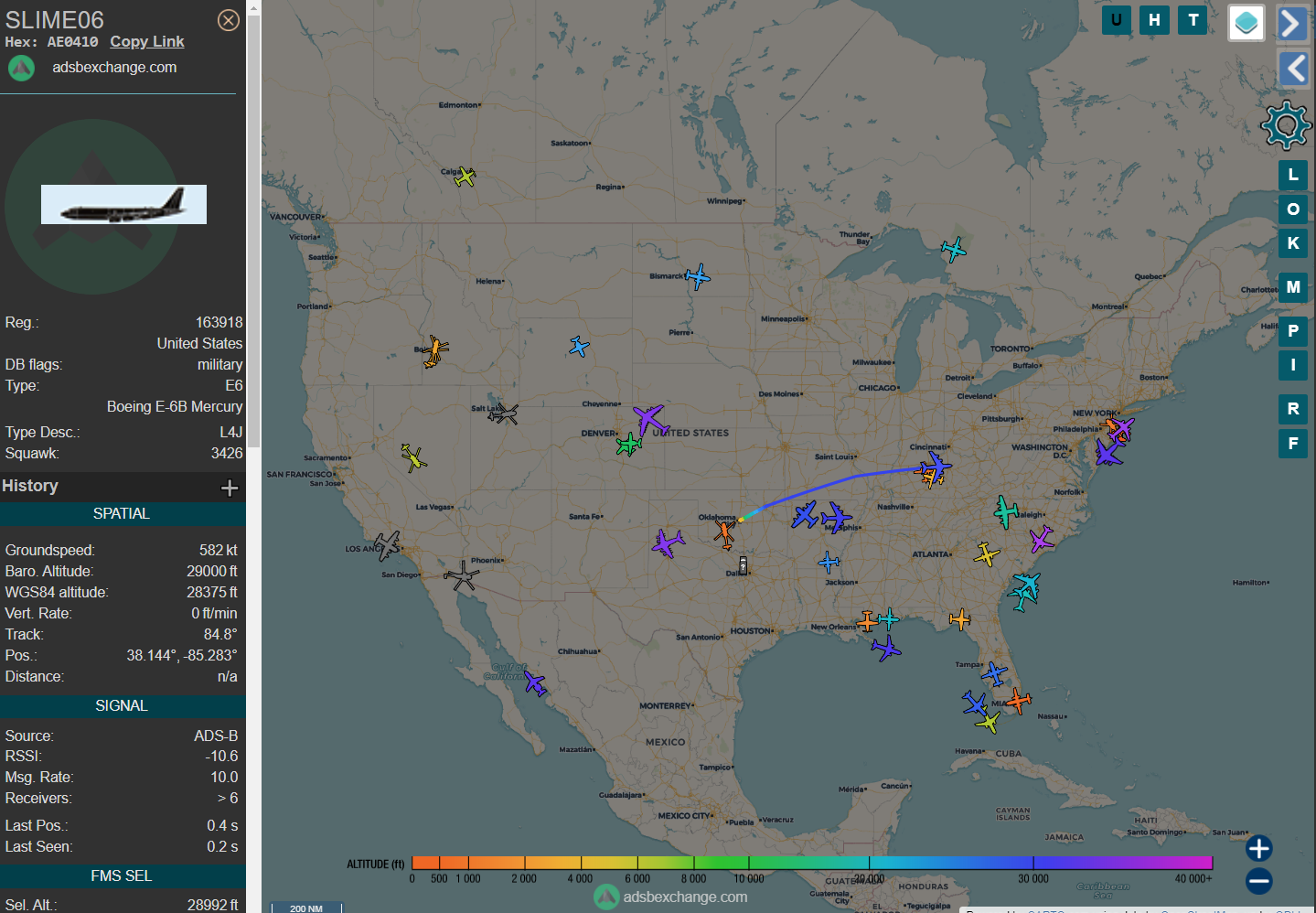Click the right arrow expand sidebar button
Image resolution: width=1316 pixels, height=913 pixels.
tap(1292, 23)
